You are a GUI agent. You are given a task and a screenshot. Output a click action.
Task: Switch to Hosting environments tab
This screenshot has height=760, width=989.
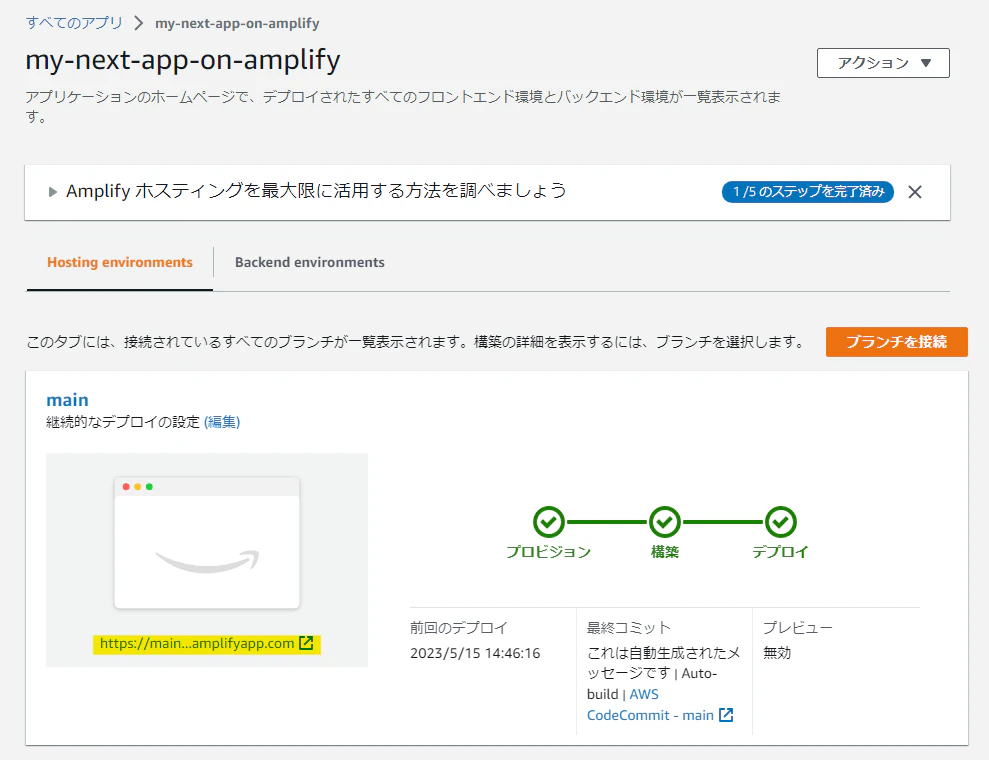pyautogui.click(x=120, y=262)
